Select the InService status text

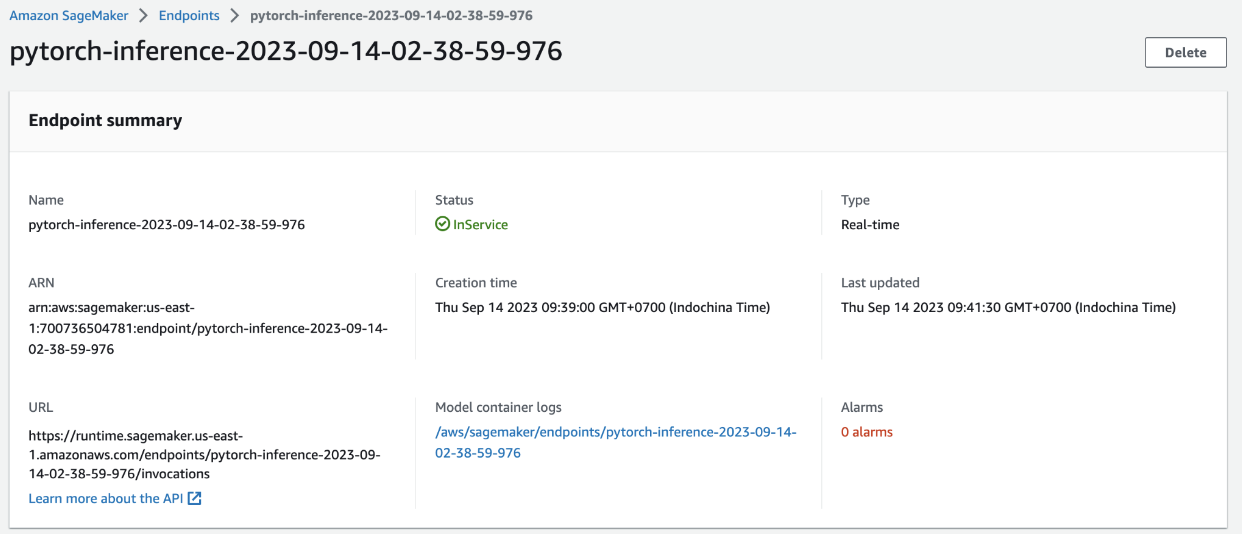click(x=480, y=225)
